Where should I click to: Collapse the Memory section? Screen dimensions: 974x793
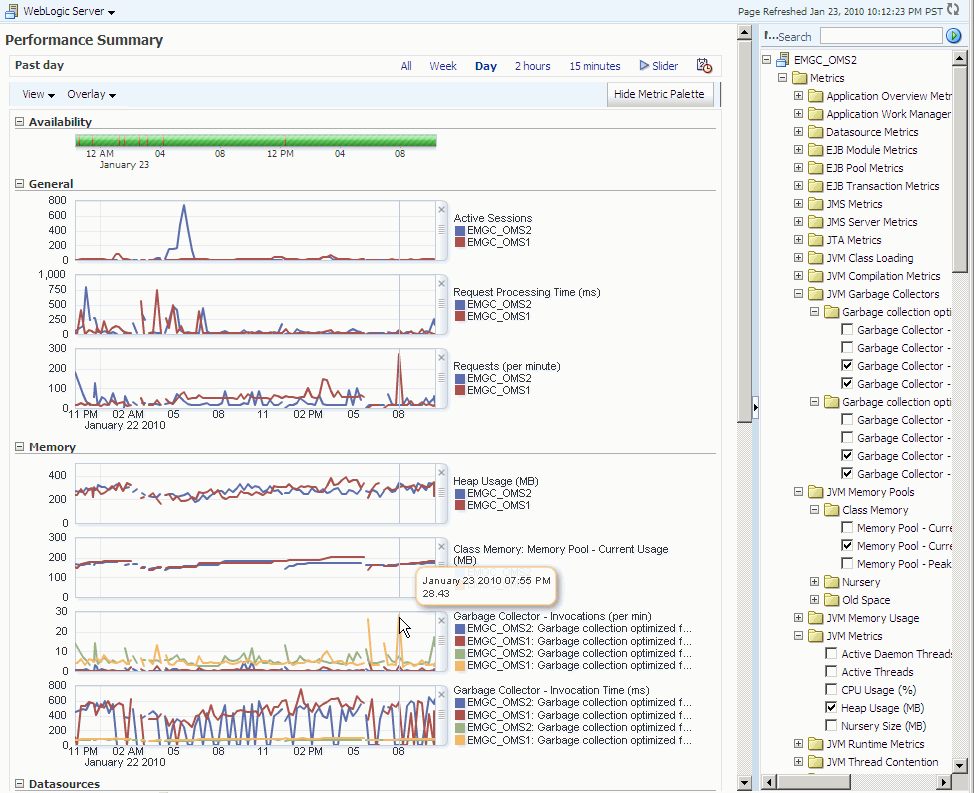tap(19, 446)
